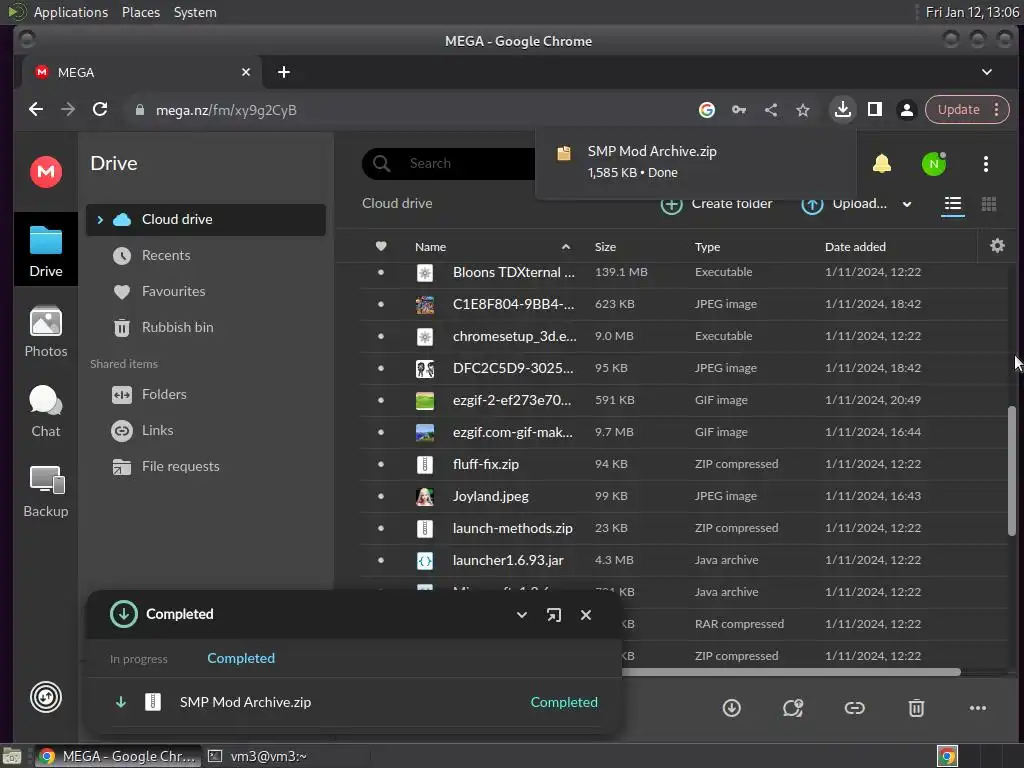Switch to list view
The width and height of the screenshot is (1024, 768).
tap(953, 204)
